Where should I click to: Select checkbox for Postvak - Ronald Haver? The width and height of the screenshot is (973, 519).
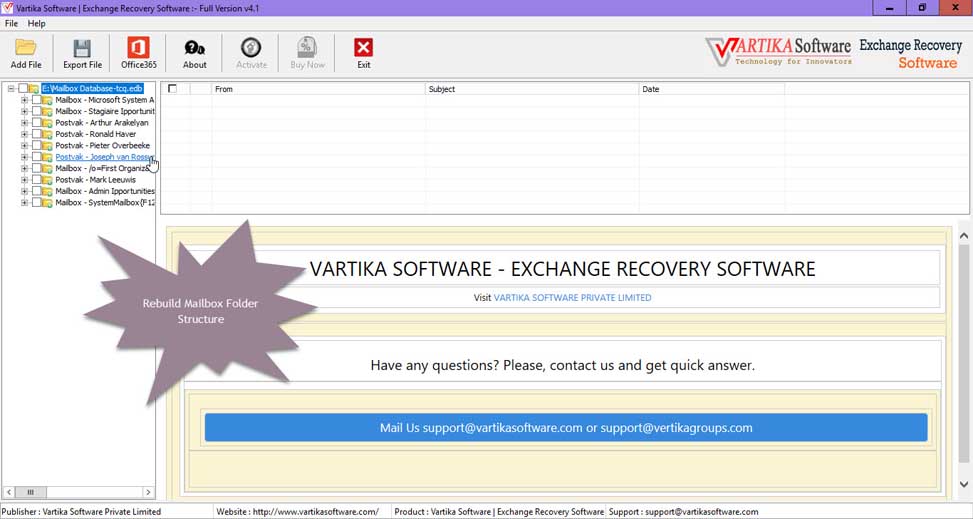tap(37, 134)
